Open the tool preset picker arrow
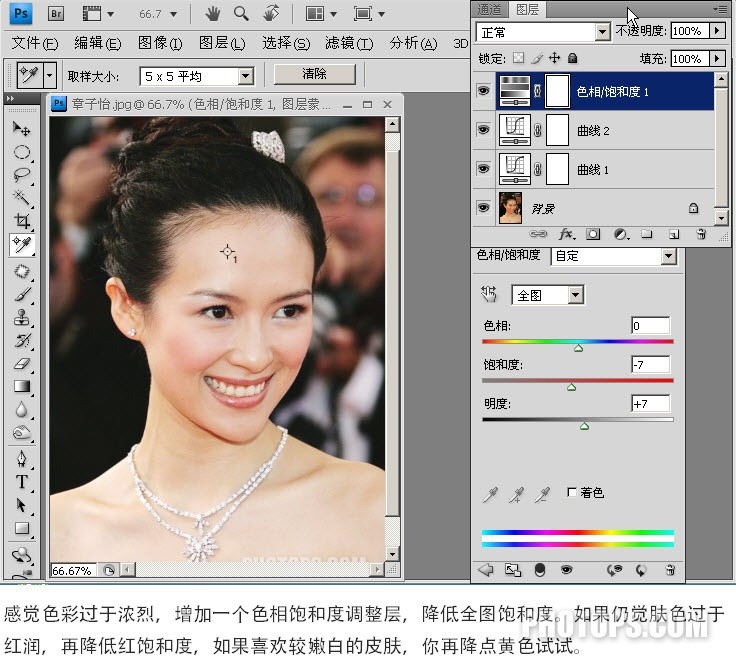 click(50, 75)
